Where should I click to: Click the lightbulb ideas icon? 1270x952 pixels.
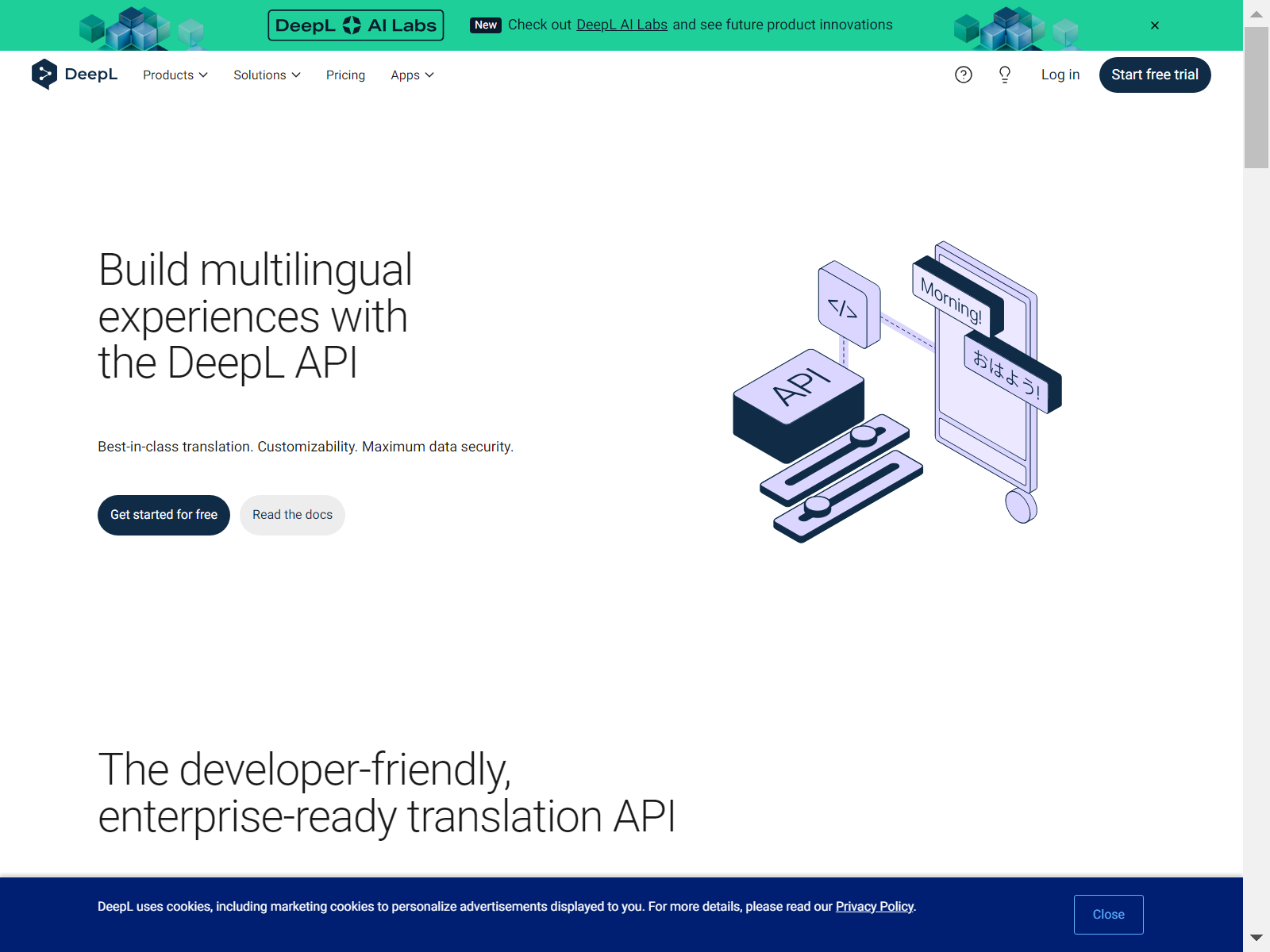pyautogui.click(x=1005, y=75)
